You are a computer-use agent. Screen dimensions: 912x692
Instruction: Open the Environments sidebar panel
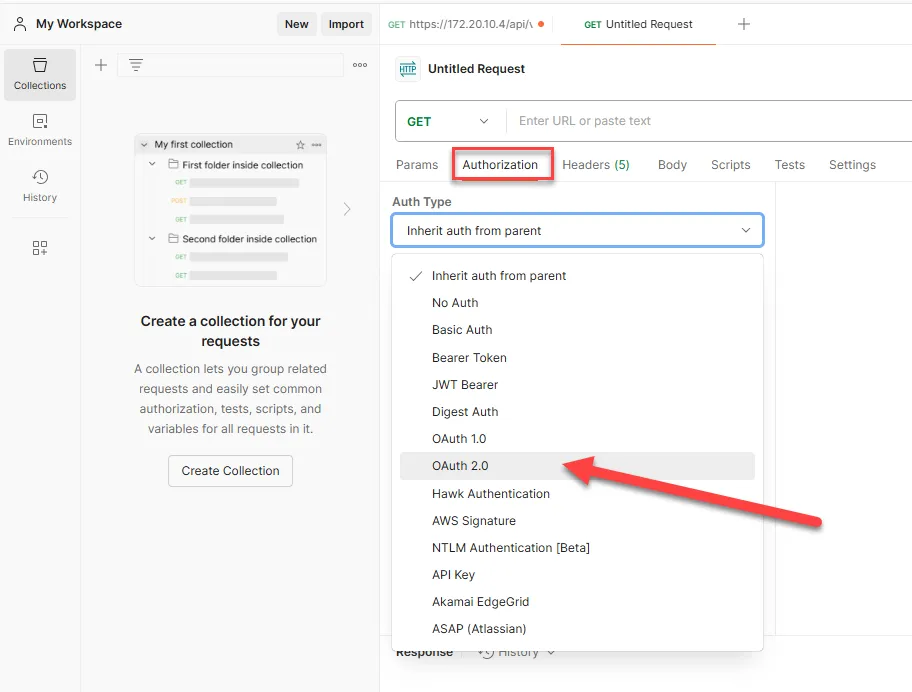pyautogui.click(x=40, y=130)
